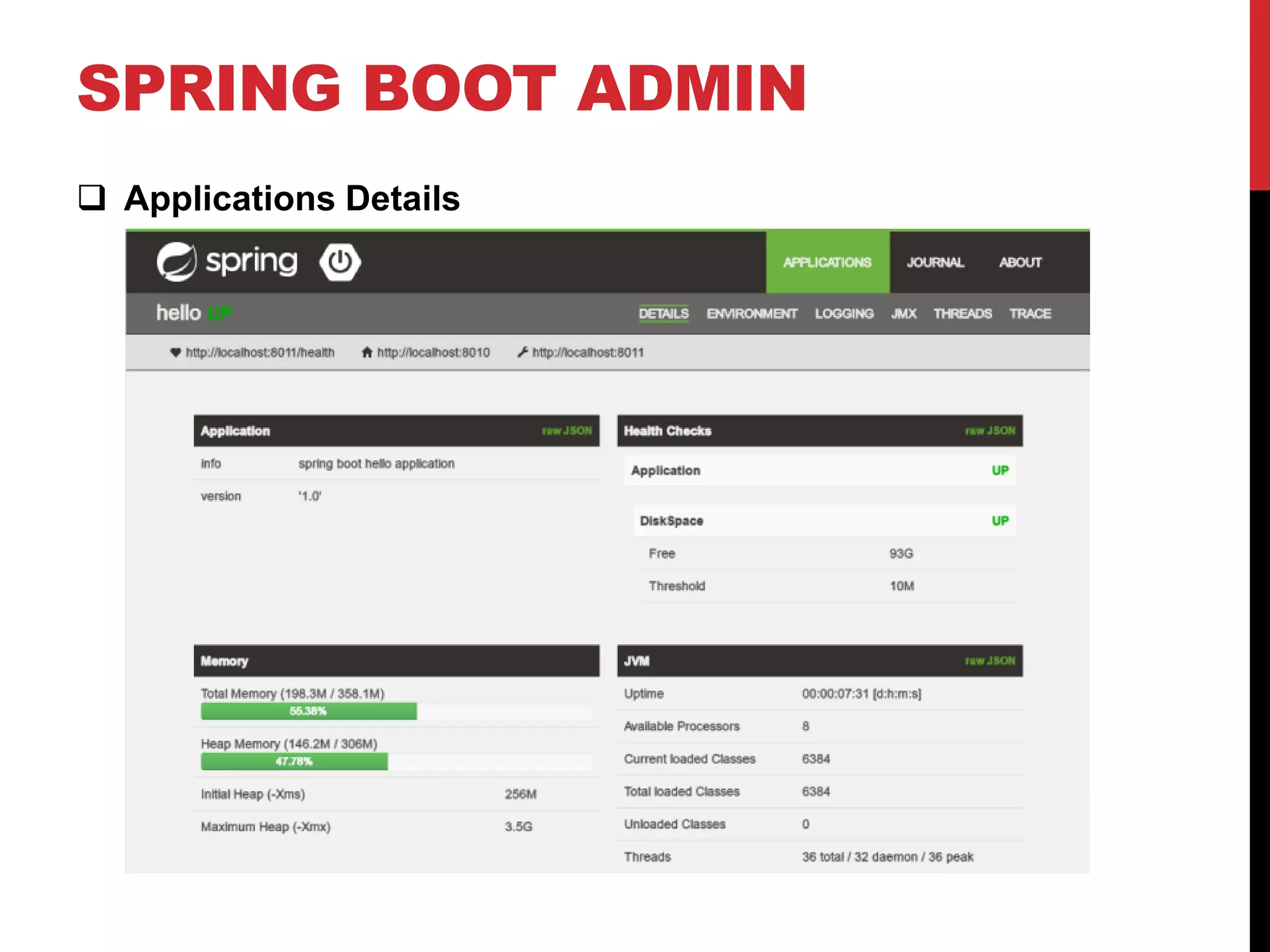
Task: Open the Logging sub-tab
Action: 844,314
